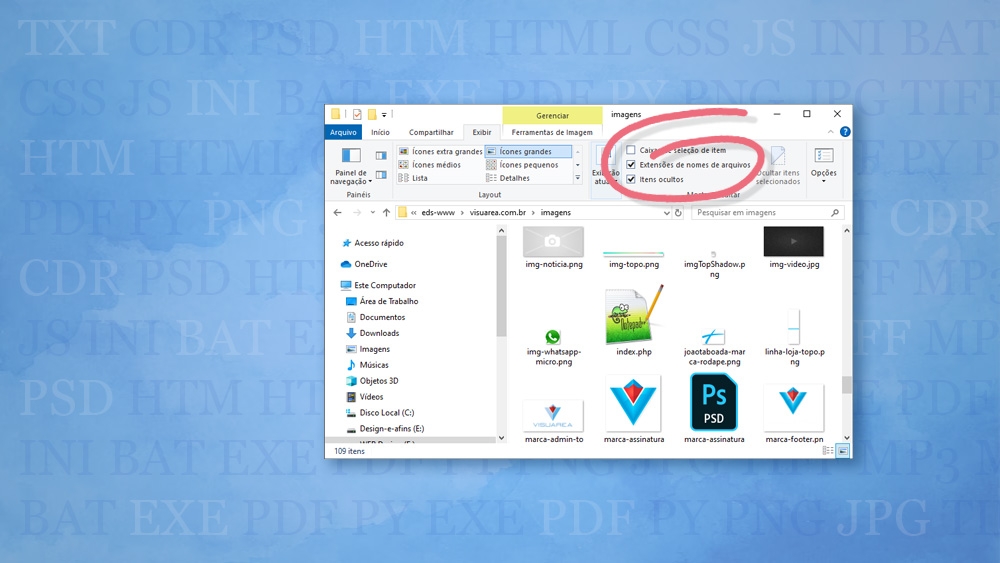Viewport: 1000px width, 563px height.
Task: Click the Up one level arrow
Action: coord(386,213)
